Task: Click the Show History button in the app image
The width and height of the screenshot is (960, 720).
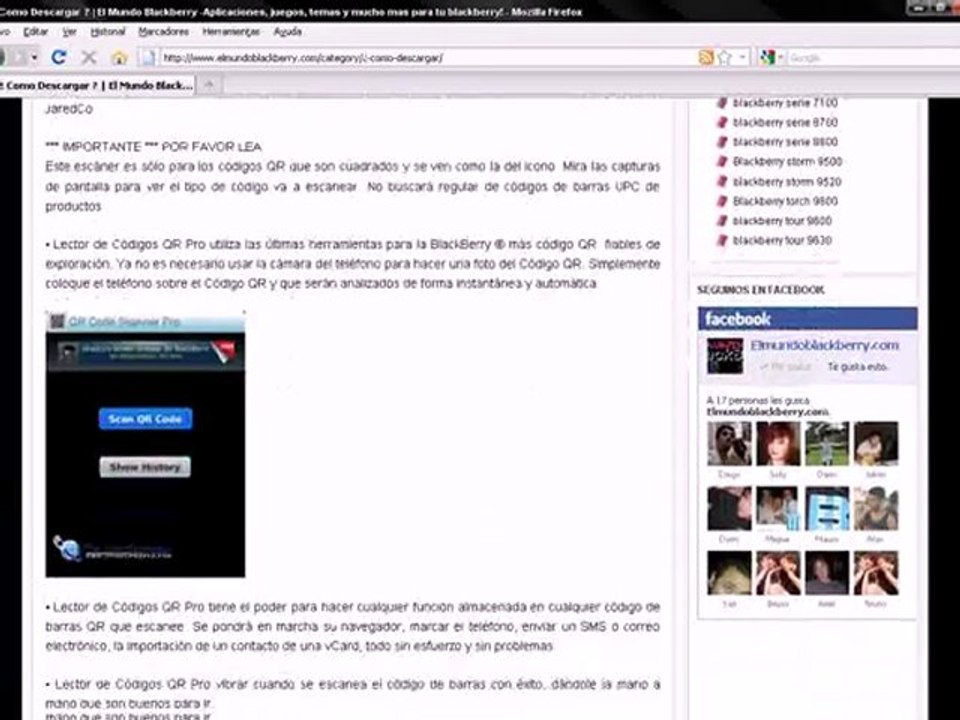Action: [x=145, y=467]
